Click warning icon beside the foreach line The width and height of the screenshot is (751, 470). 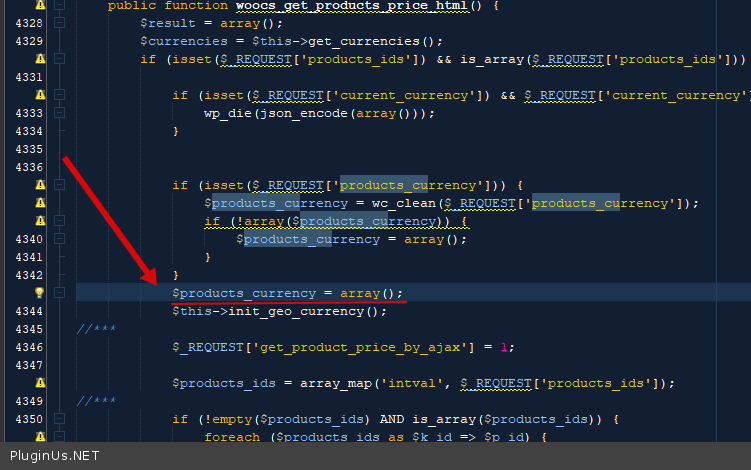click(40, 437)
